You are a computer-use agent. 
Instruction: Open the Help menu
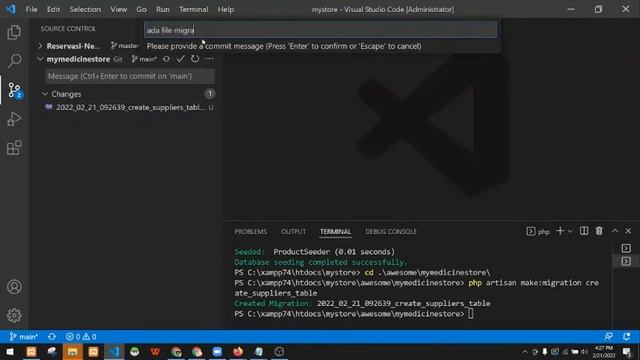click(225, 9)
